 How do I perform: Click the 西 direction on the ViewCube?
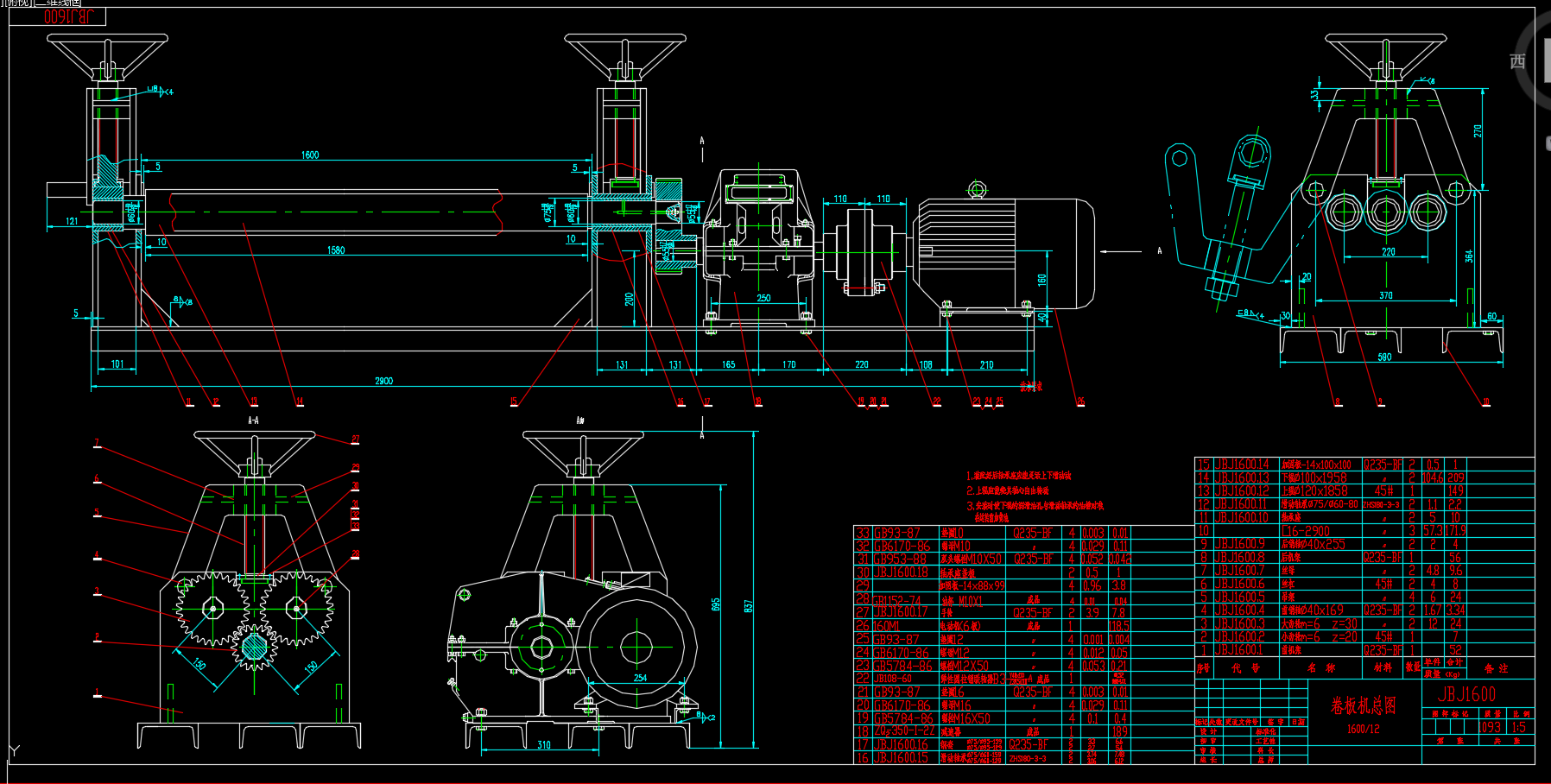click(x=1517, y=61)
